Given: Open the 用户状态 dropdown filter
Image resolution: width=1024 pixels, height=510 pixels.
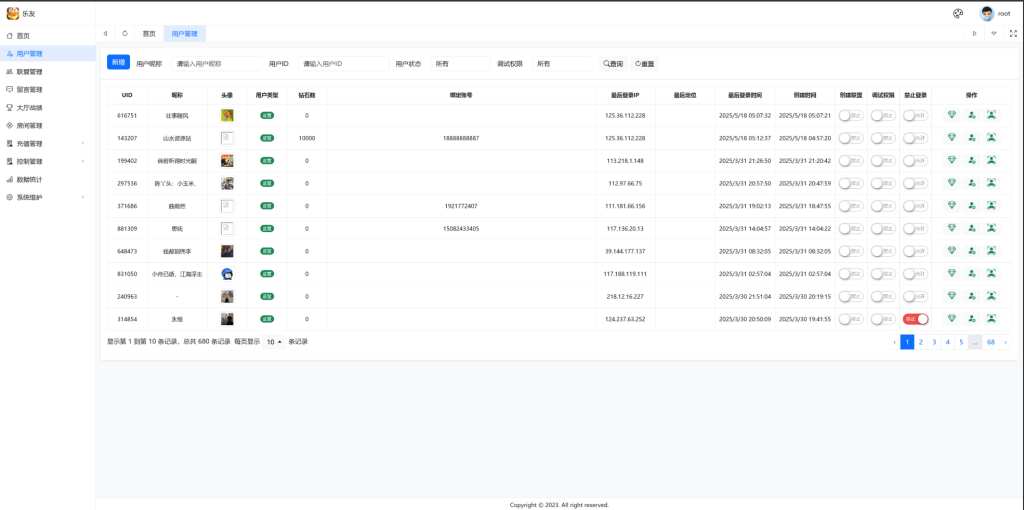Looking at the screenshot, I should (x=460, y=63).
